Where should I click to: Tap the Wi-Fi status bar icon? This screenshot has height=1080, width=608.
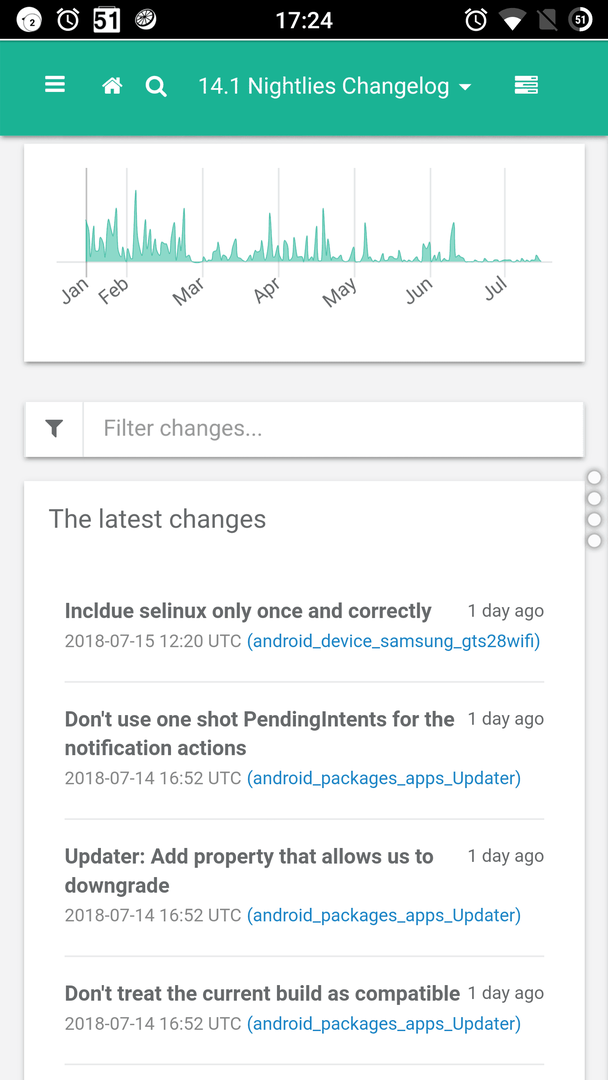(x=512, y=21)
